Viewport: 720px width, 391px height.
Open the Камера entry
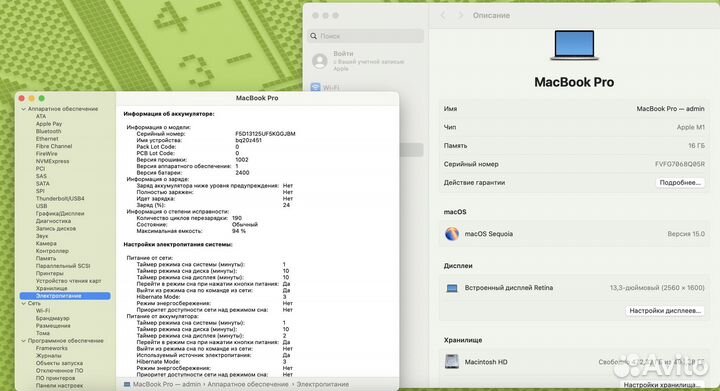(x=46, y=243)
